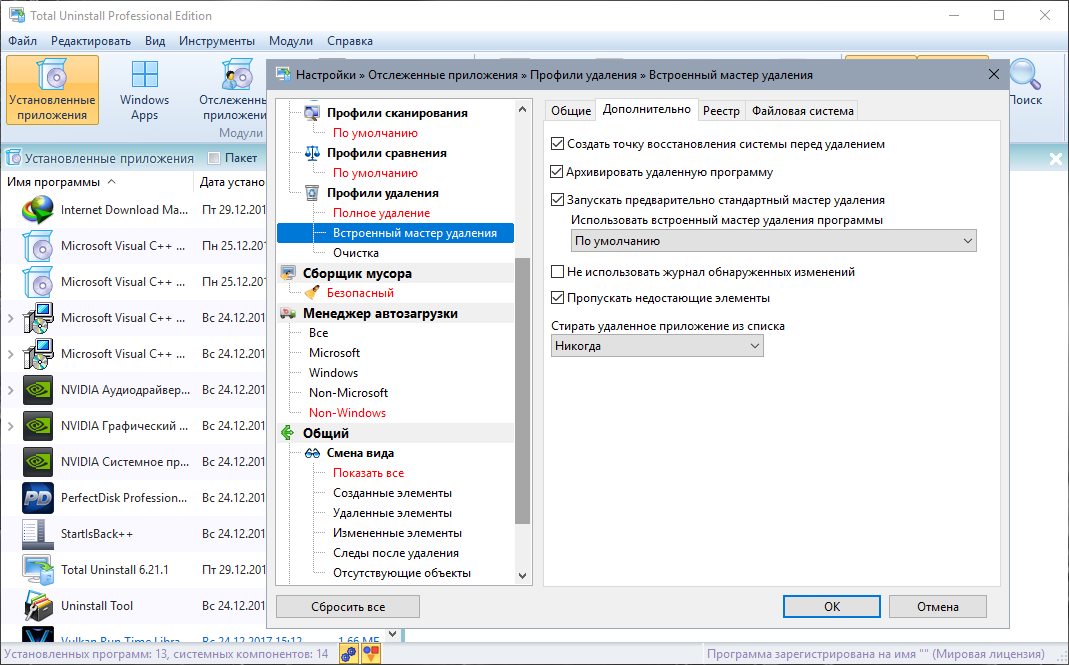The width and height of the screenshot is (1069, 665).
Task: Confirm settings with the ОК button
Action: pyautogui.click(x=832, y=606)
